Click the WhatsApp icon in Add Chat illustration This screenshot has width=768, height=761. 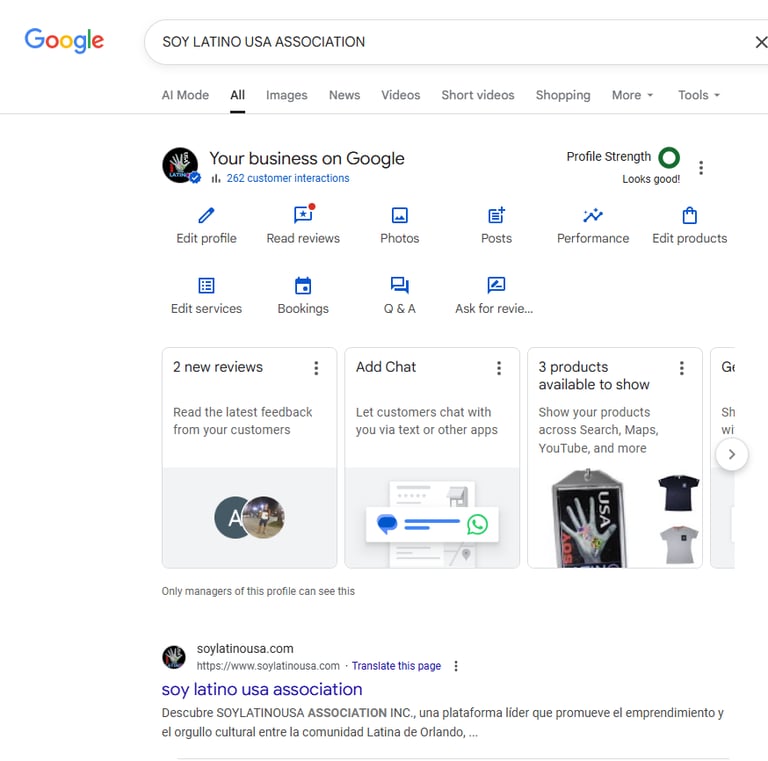point(478,524)
